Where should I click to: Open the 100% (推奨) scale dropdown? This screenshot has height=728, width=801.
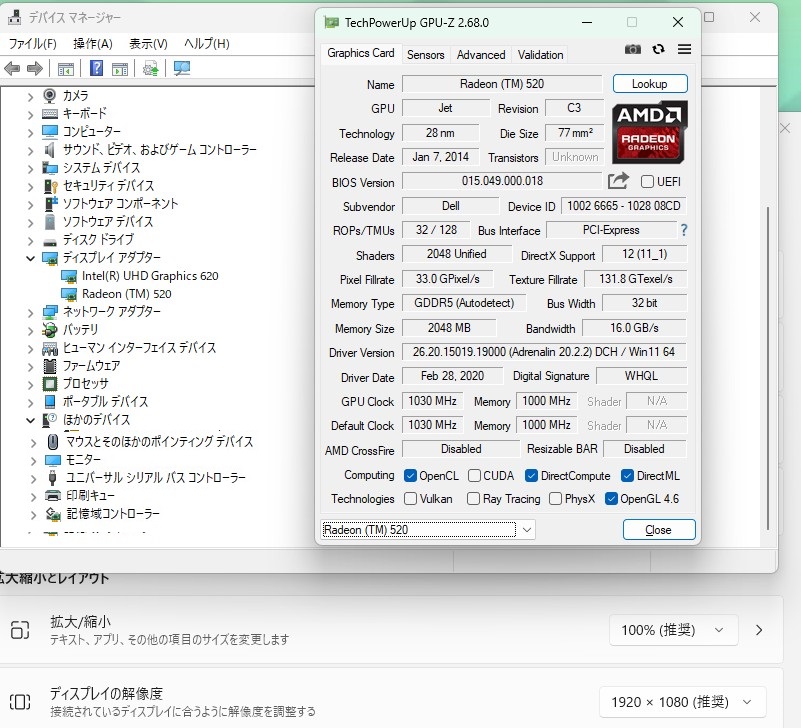pos(673,630)
